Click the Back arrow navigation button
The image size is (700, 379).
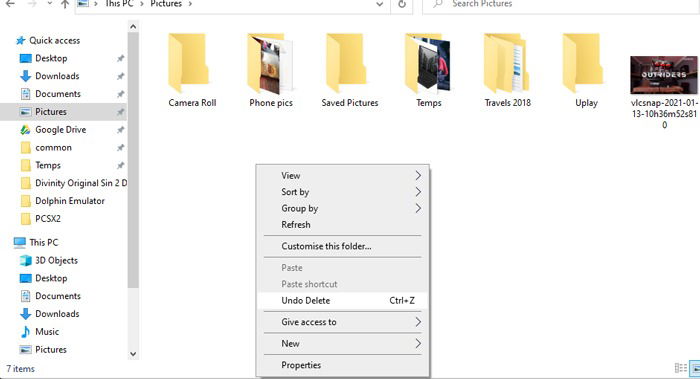[x=10, y=4]
